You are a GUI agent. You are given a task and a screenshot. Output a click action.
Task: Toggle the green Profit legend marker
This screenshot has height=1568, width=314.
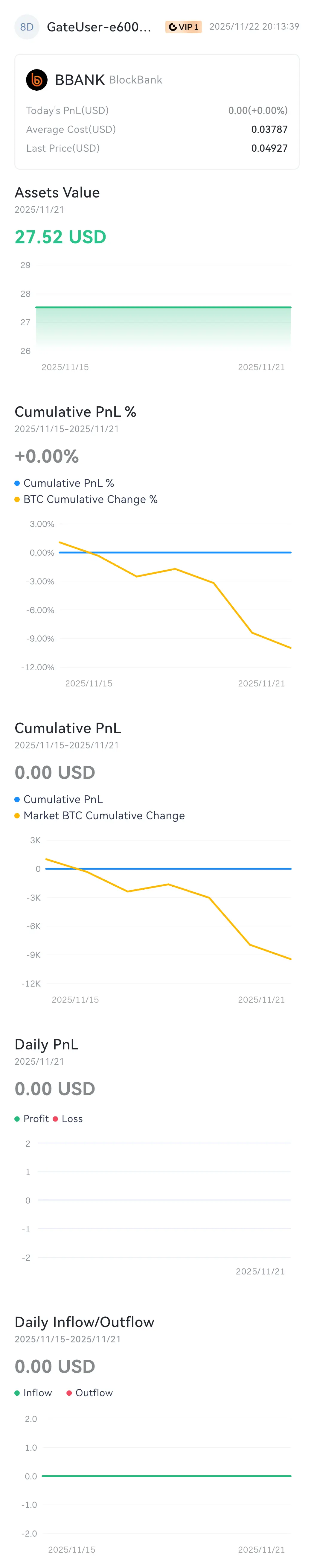(17, 1118)
